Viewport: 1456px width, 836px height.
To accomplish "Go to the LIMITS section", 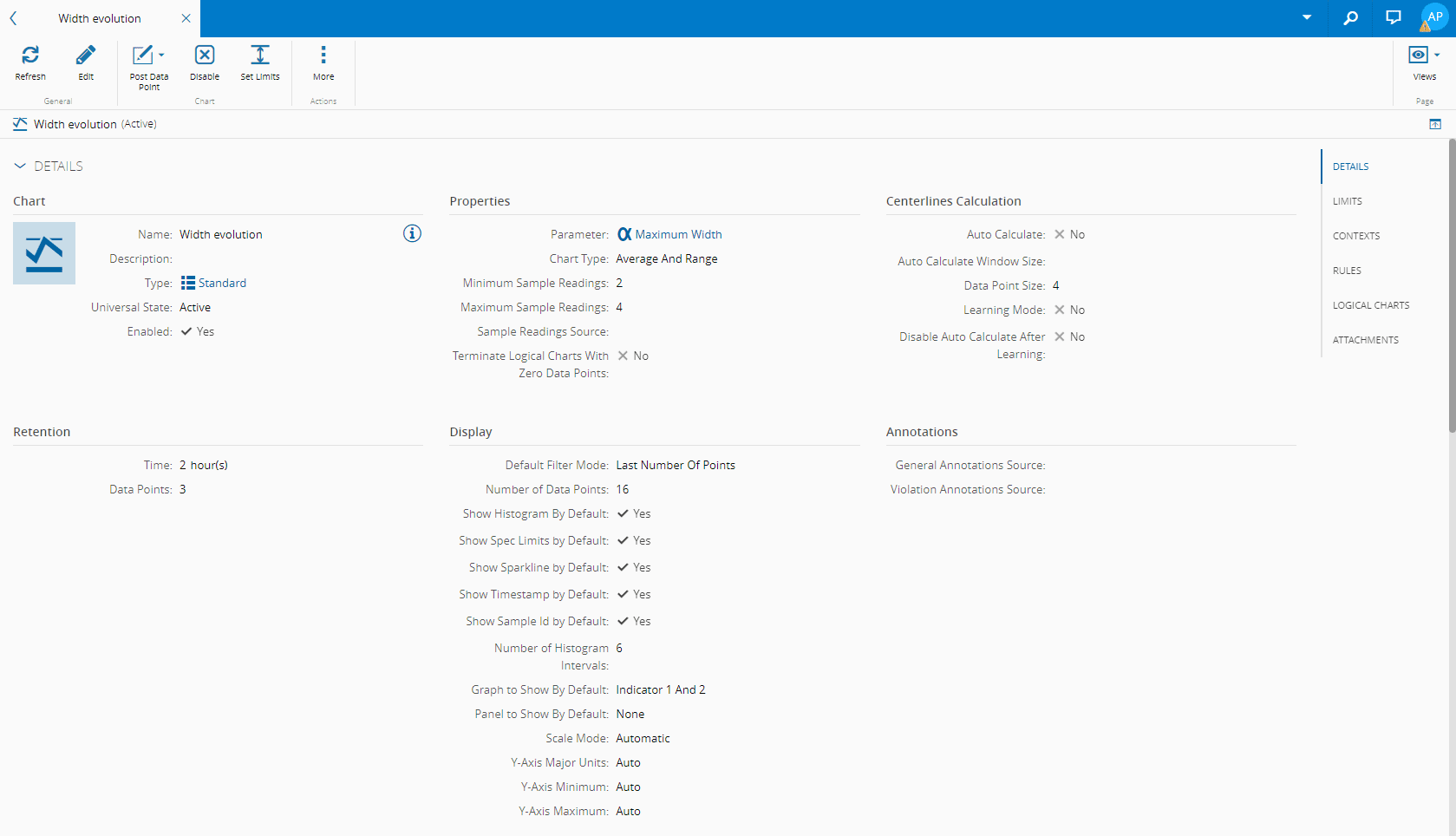I will 1348,201.
